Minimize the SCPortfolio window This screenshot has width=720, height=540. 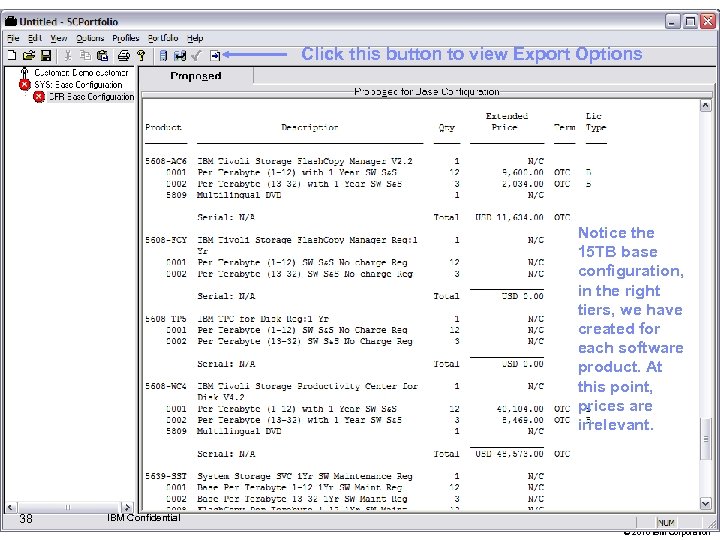click(672, 22)
